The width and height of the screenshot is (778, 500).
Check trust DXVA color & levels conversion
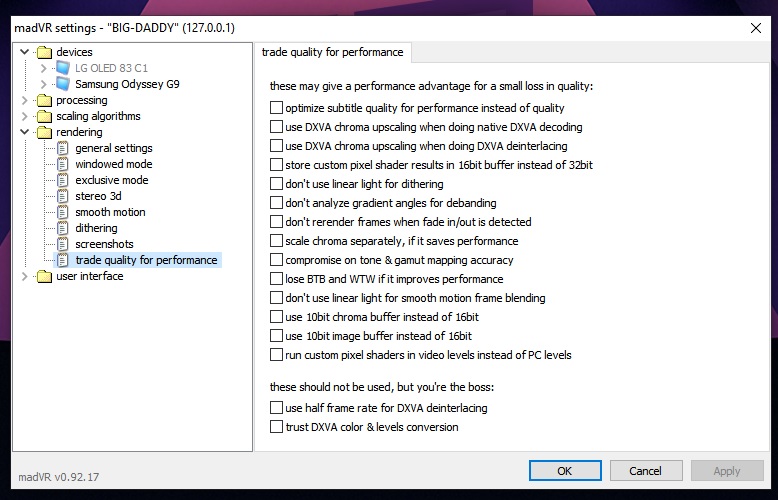tap(276, 427)
